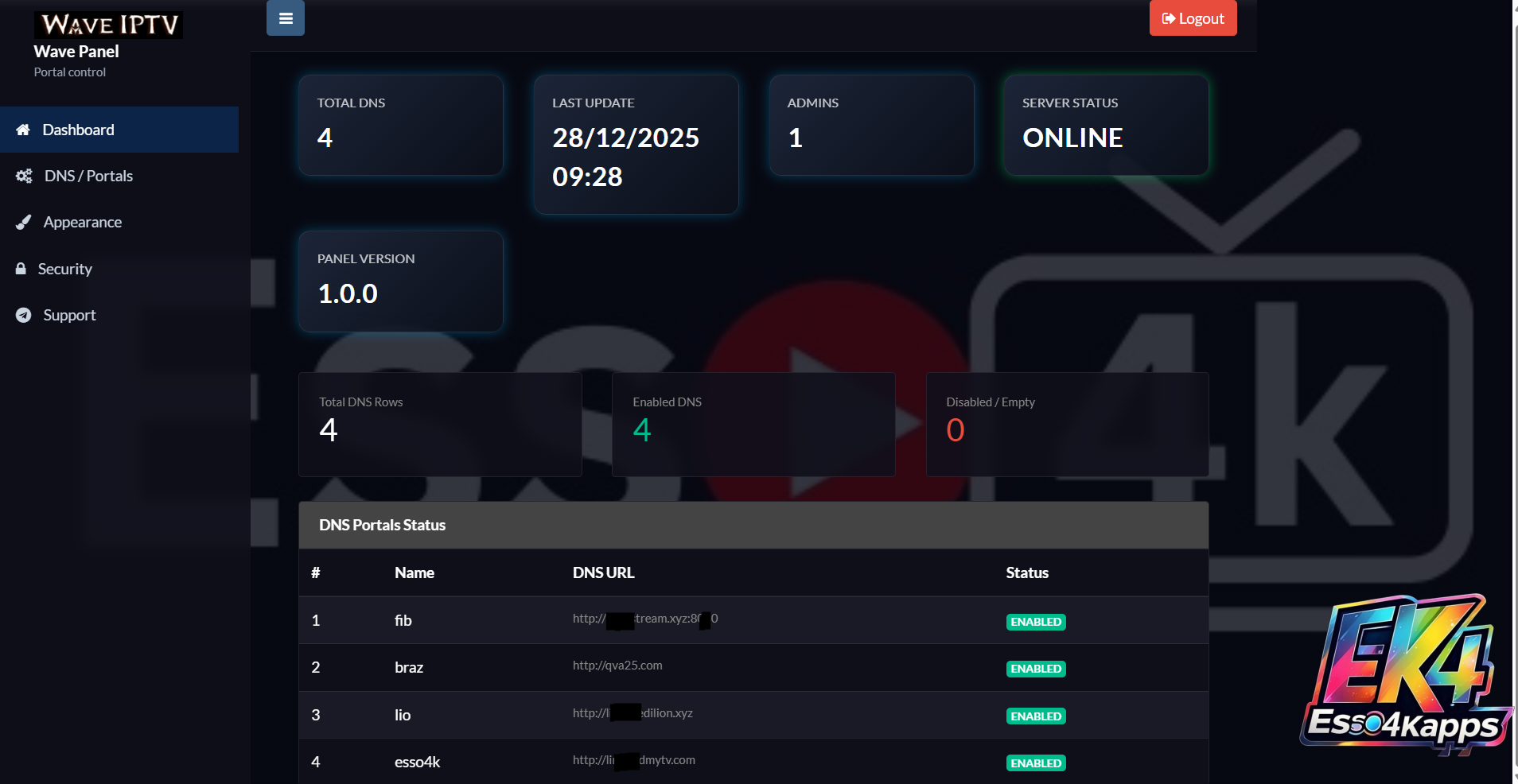Log out using the red Logout button

(1193, 18)
